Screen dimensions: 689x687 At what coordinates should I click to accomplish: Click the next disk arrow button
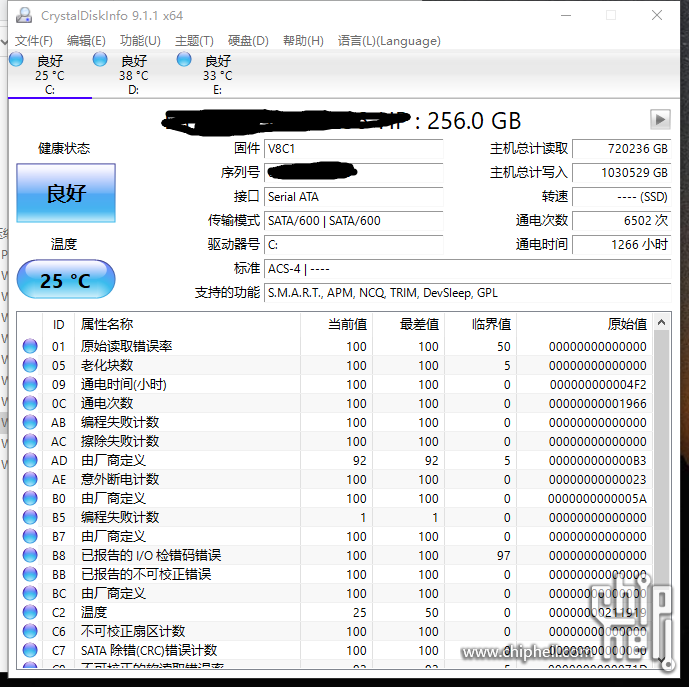tap(660, 119)
